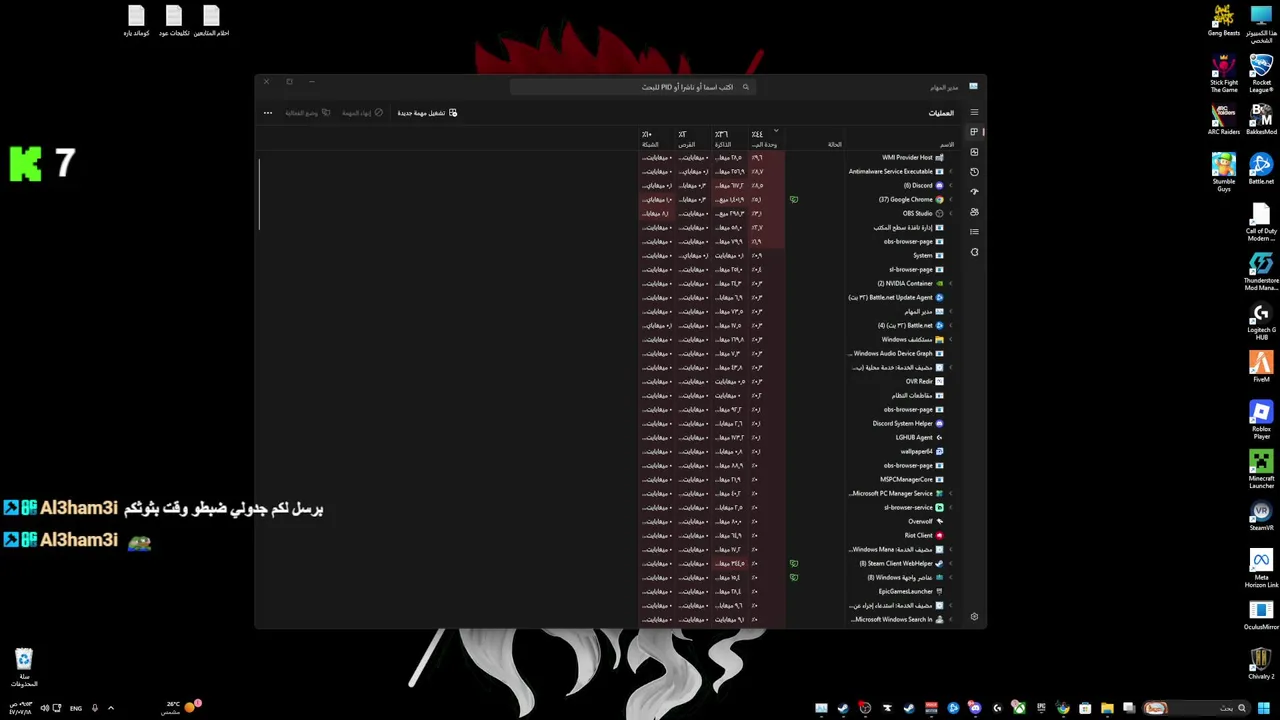Open the Users page in the sidebar
Viewport: 1280px width, 720px height.
(x=974, y=212)
